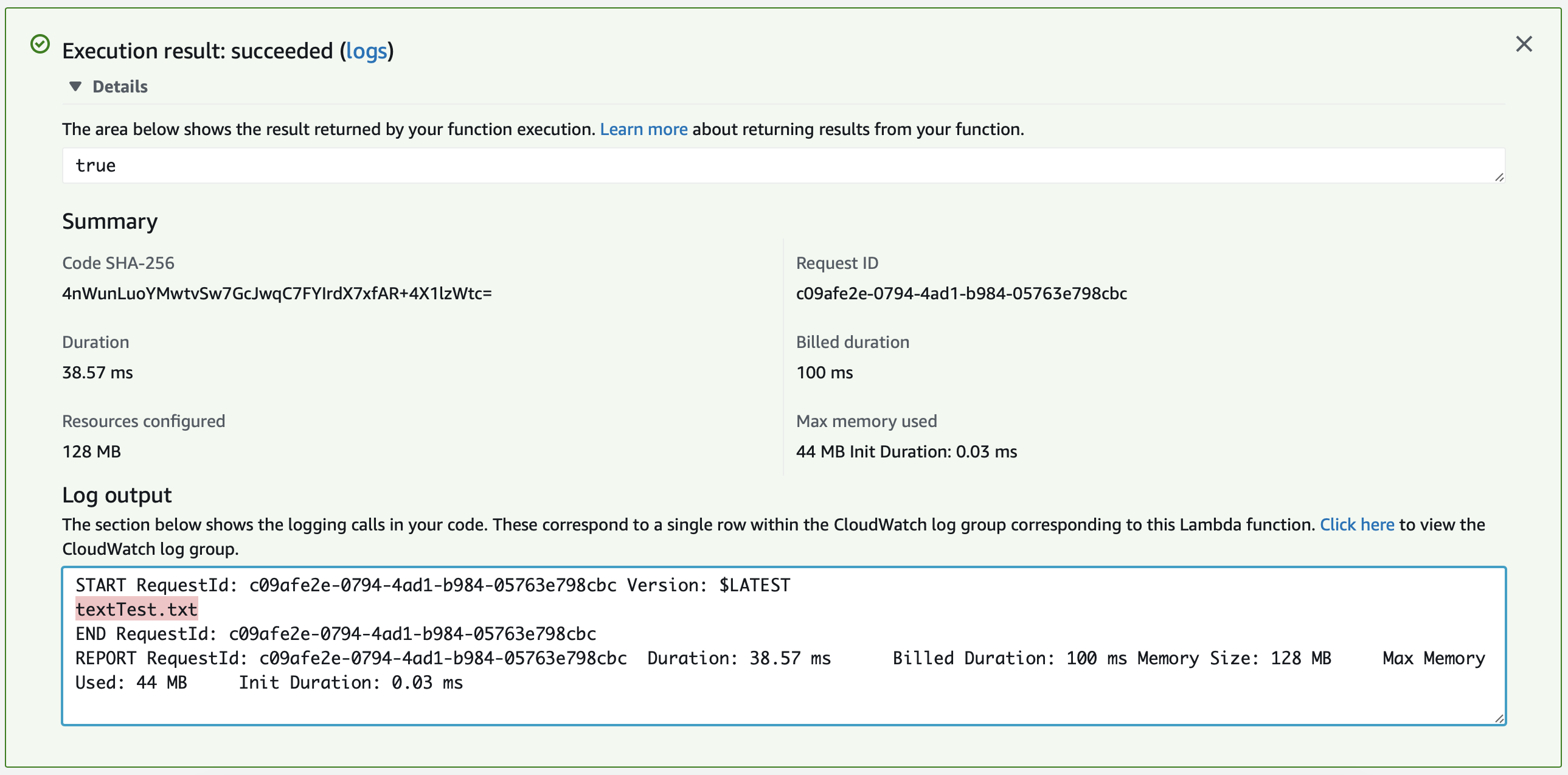
Task: Click the Code SHA-256 hash value
Action: pos(277,293)
